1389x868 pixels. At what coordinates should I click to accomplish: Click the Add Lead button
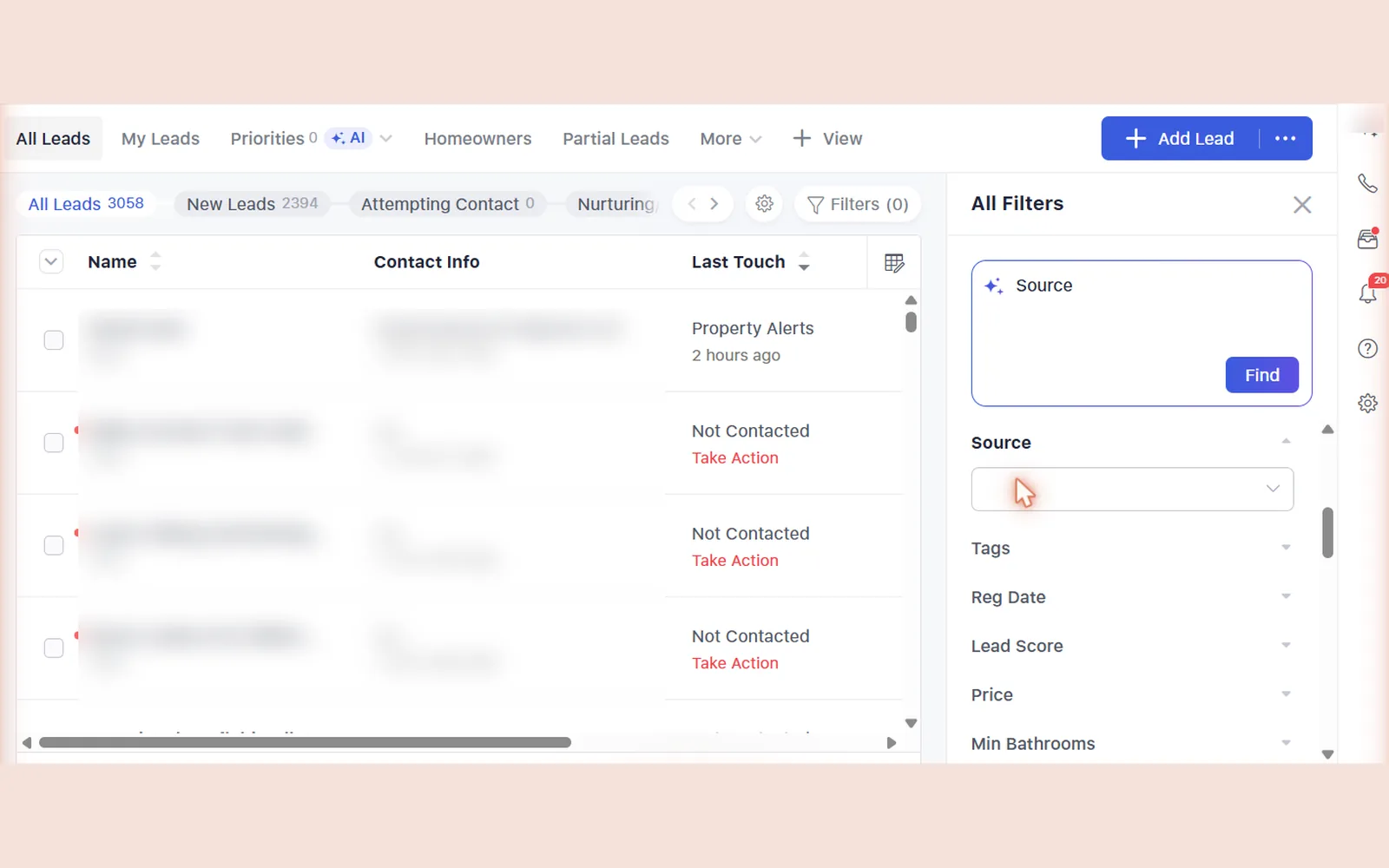(x=1180, y=138)
